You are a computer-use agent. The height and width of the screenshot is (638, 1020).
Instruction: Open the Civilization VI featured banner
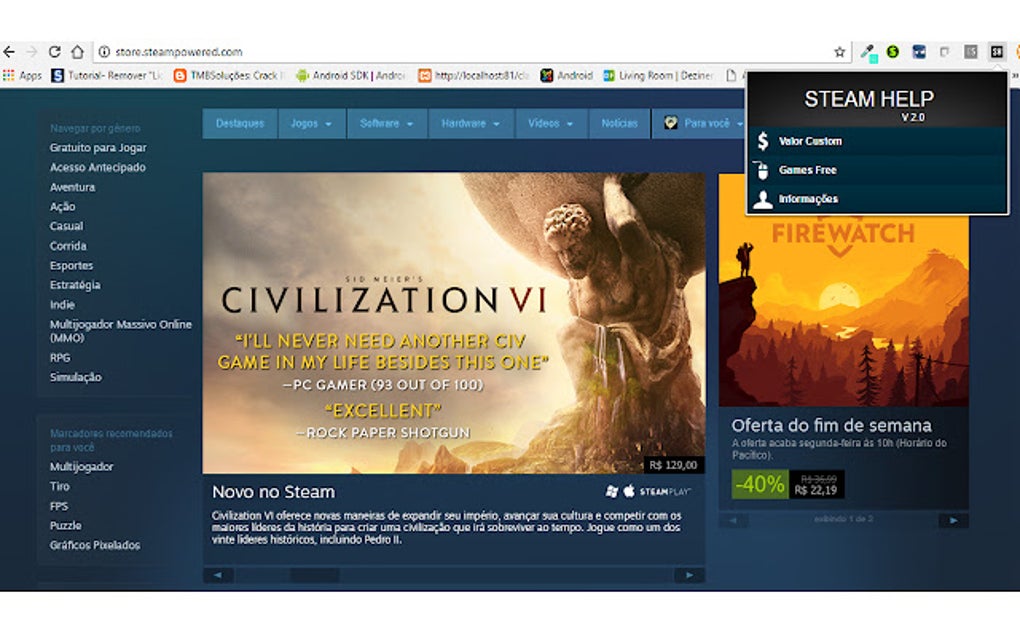pos(453,323)
